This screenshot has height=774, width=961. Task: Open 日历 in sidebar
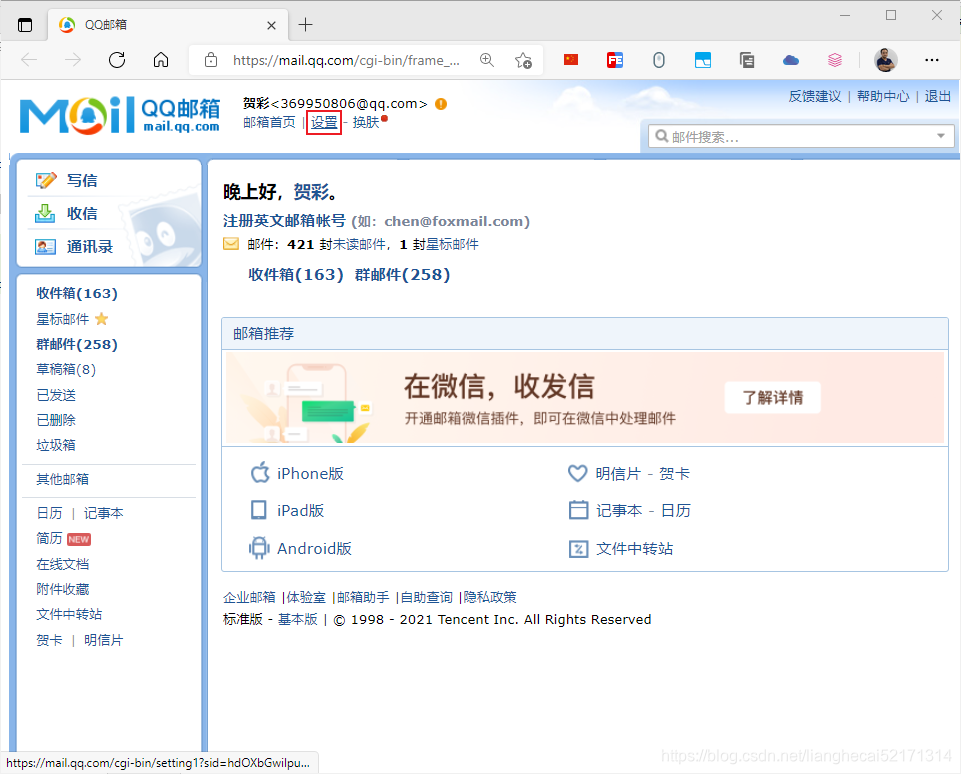coord(49,513)
